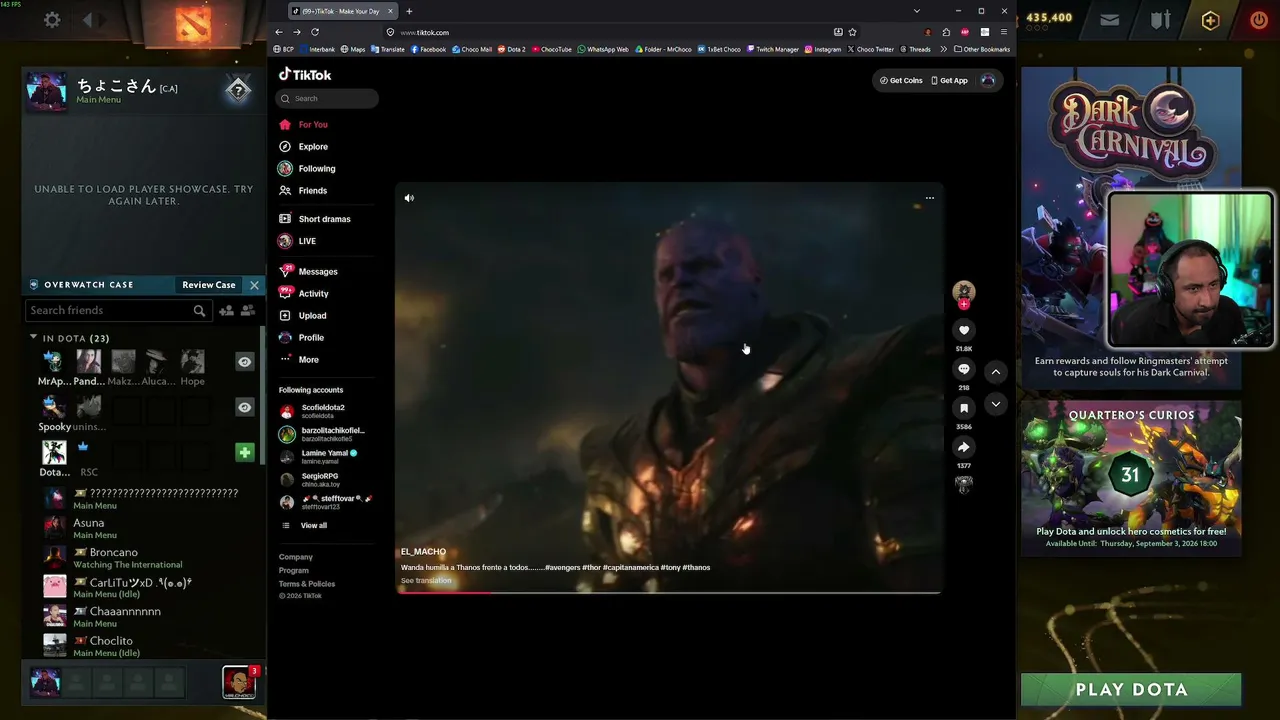The image size is (1280, 720).
Task: Open the Dota Plus hexagon icon
Action: (x=1210, y=20)
